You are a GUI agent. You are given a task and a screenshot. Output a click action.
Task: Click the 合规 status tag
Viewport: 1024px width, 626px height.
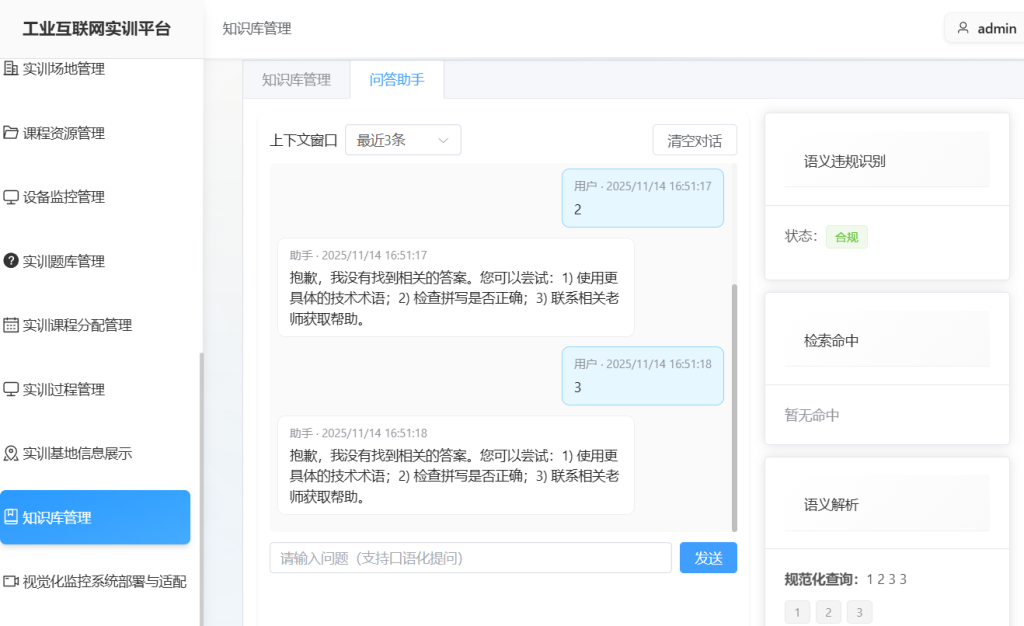[846, 237]
